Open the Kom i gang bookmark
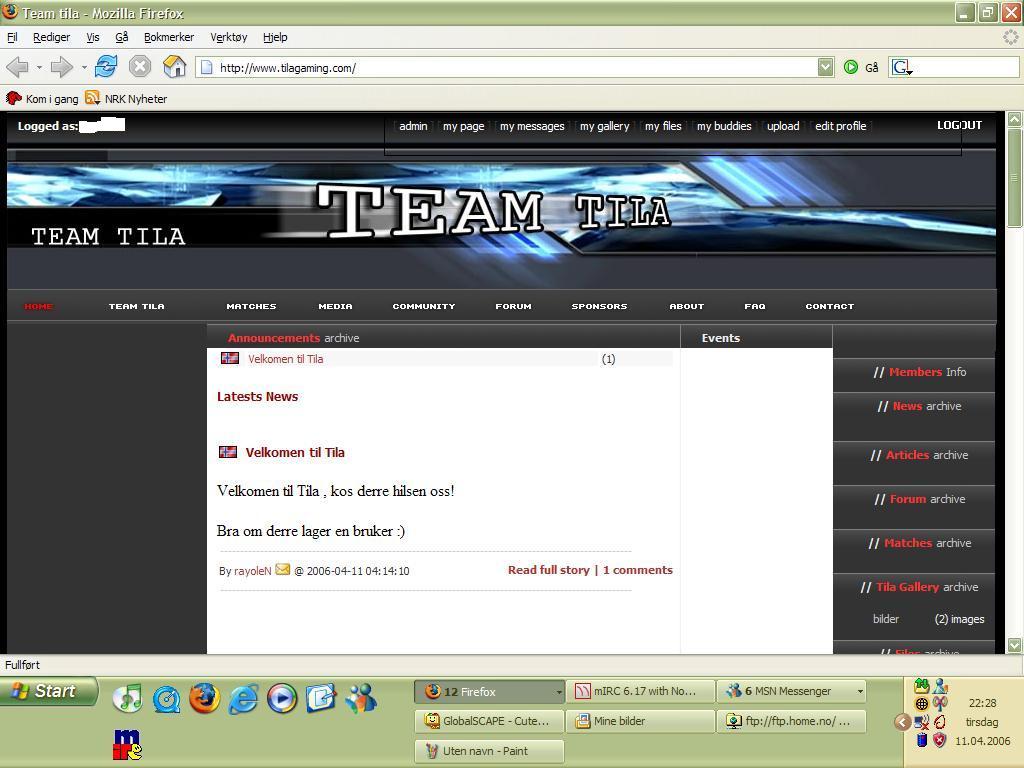This screenshot has width=1024, height=768. click(x=42, y=99)
